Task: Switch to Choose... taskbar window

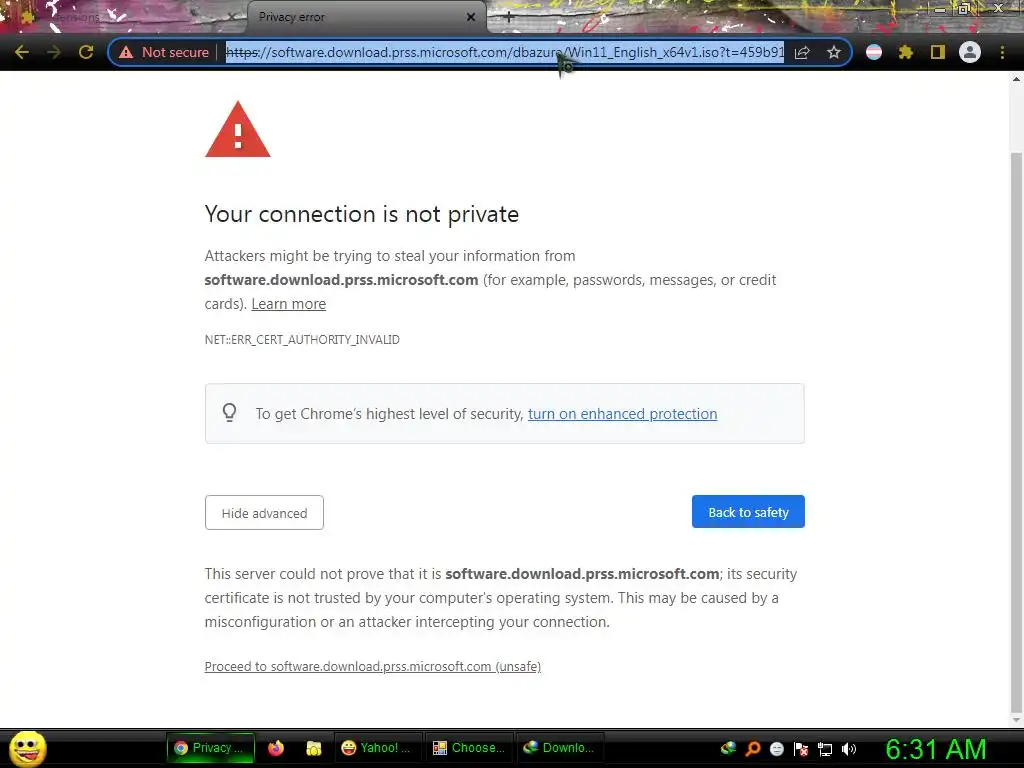Action: pyautogui.click(x=469, y=748)
